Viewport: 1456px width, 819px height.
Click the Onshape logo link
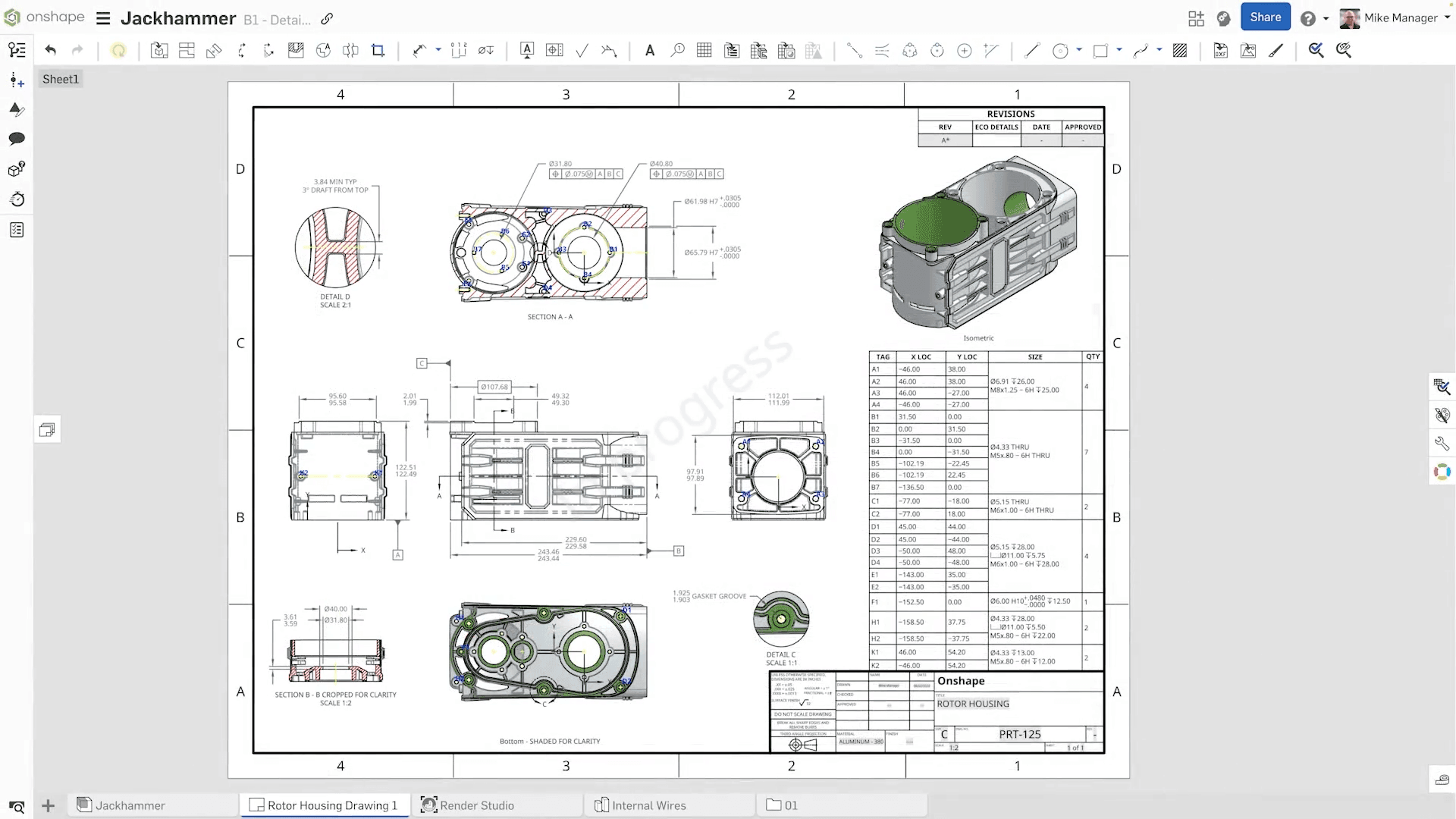pos(44,17)
